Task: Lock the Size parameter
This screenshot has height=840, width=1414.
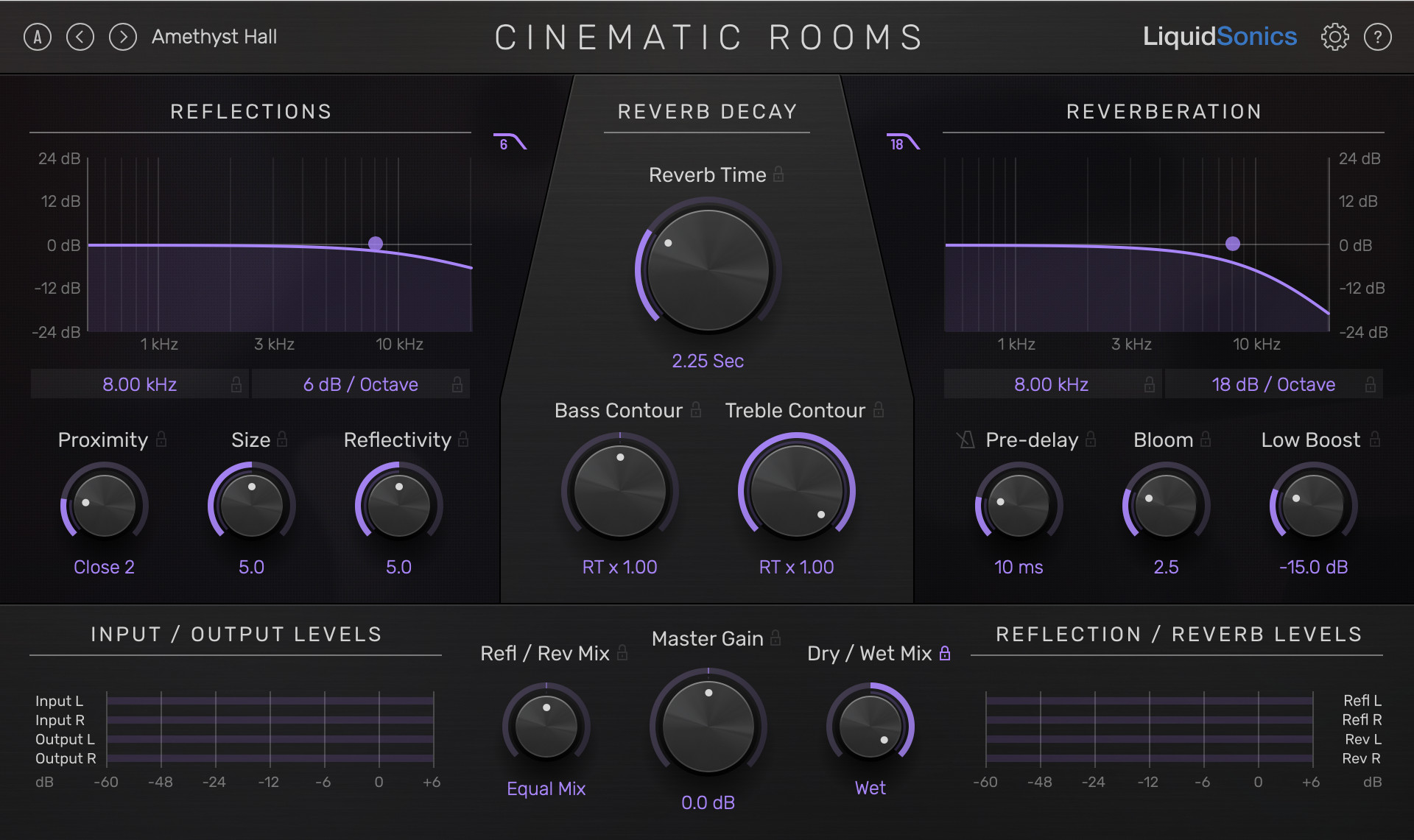Action: 282,440
